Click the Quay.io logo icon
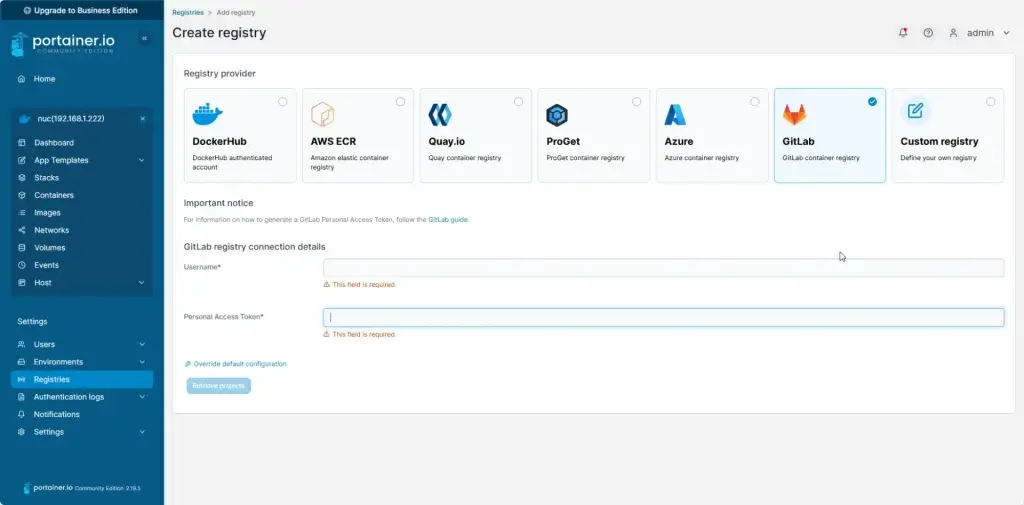Viewport: 1024px width, 505px height. 440,115
